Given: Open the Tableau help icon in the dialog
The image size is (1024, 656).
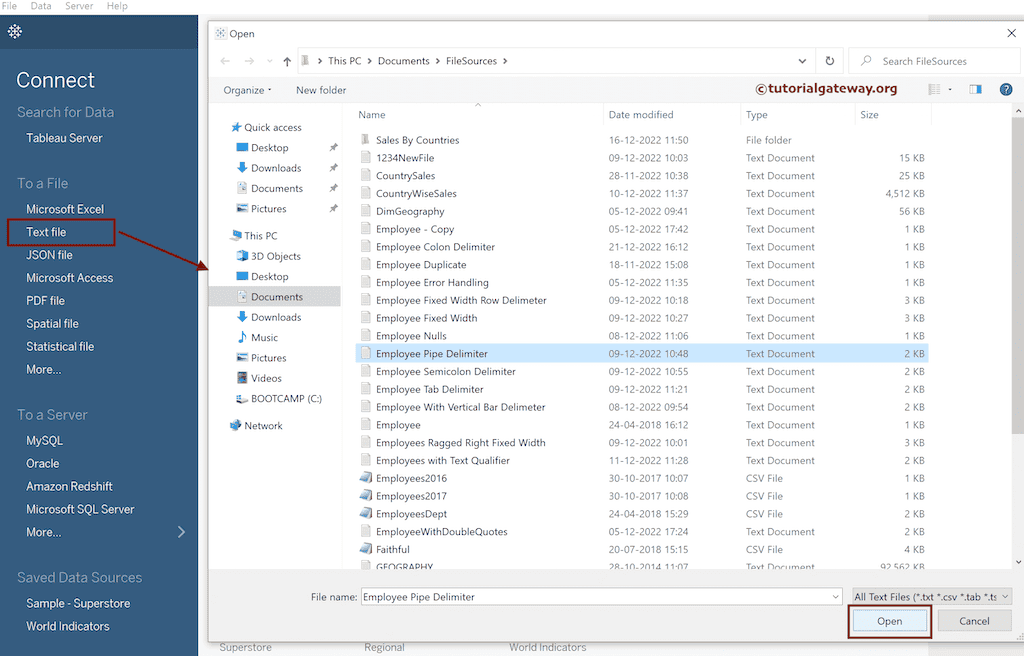Looking at the screenshot, I should [x=1006, y=89].
